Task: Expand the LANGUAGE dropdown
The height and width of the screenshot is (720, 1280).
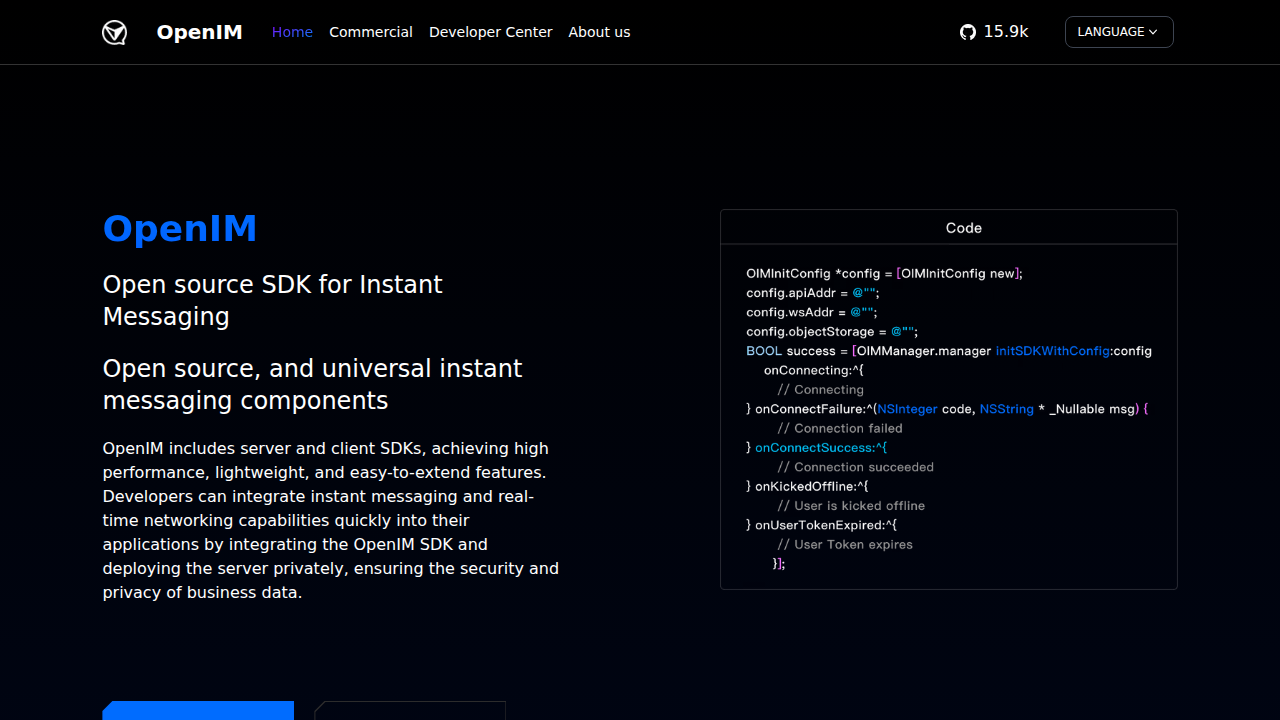Action: 1118,32
